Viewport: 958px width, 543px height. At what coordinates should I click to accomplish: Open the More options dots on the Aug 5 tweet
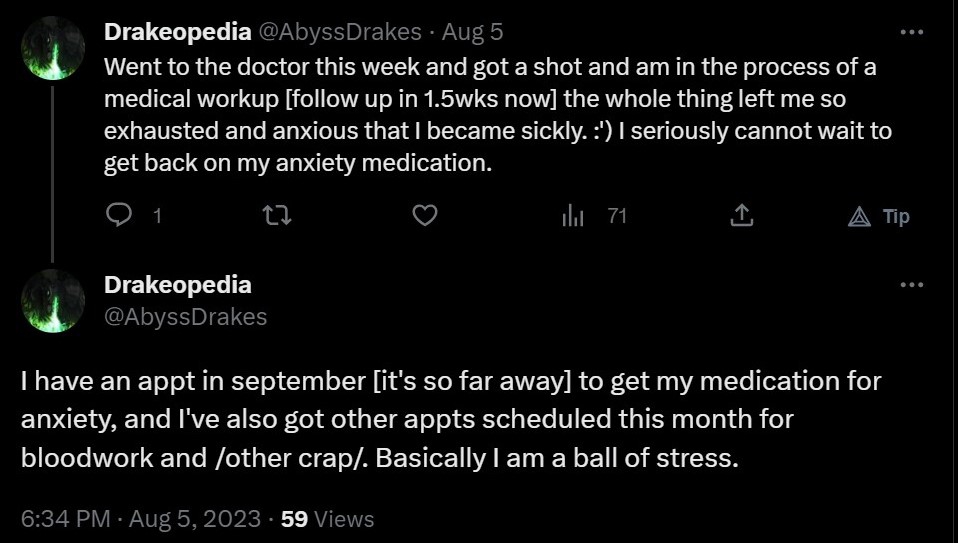click(912, 32)
